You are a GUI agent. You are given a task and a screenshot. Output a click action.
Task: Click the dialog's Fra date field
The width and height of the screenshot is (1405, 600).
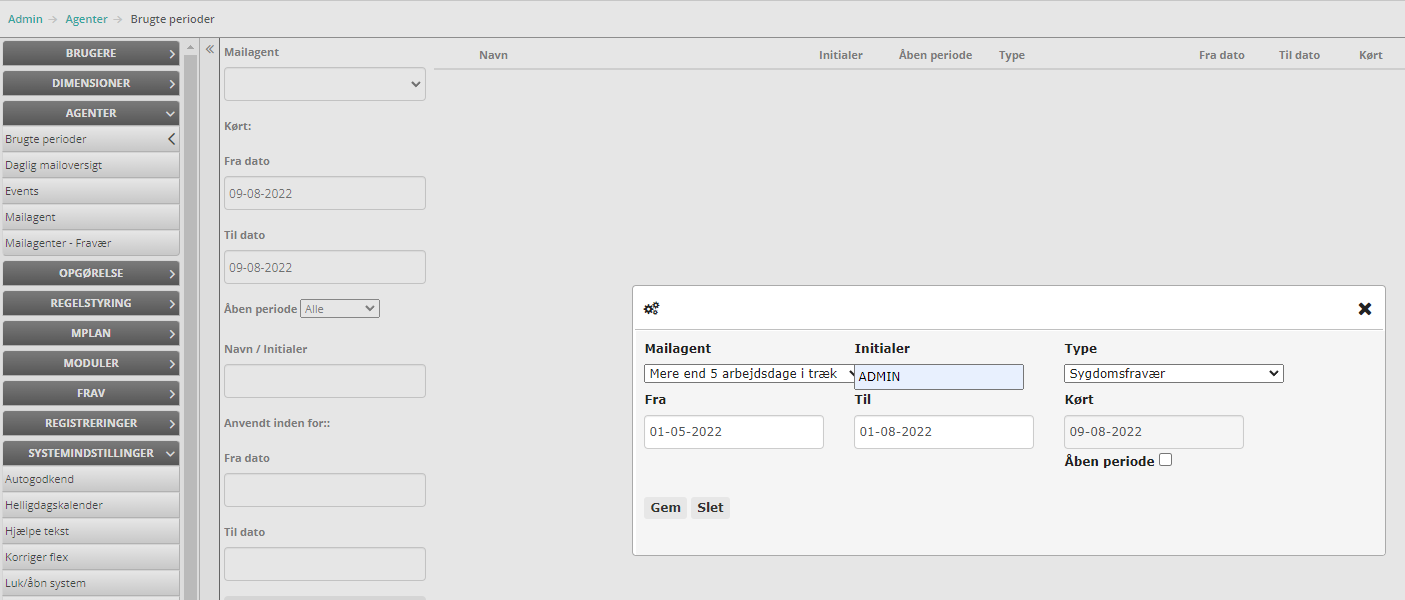(733, 432)
